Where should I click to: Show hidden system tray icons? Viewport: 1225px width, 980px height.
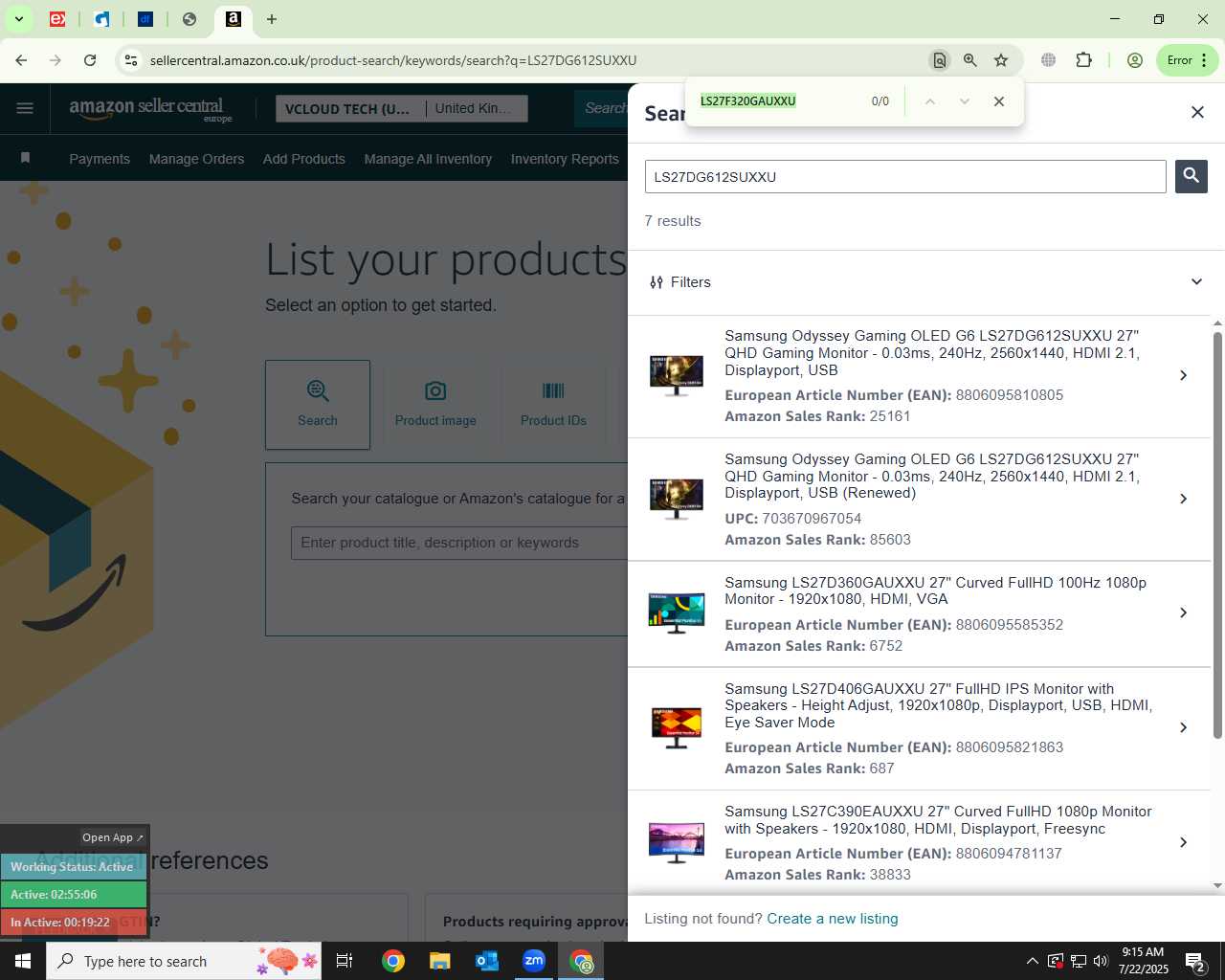1032,961
